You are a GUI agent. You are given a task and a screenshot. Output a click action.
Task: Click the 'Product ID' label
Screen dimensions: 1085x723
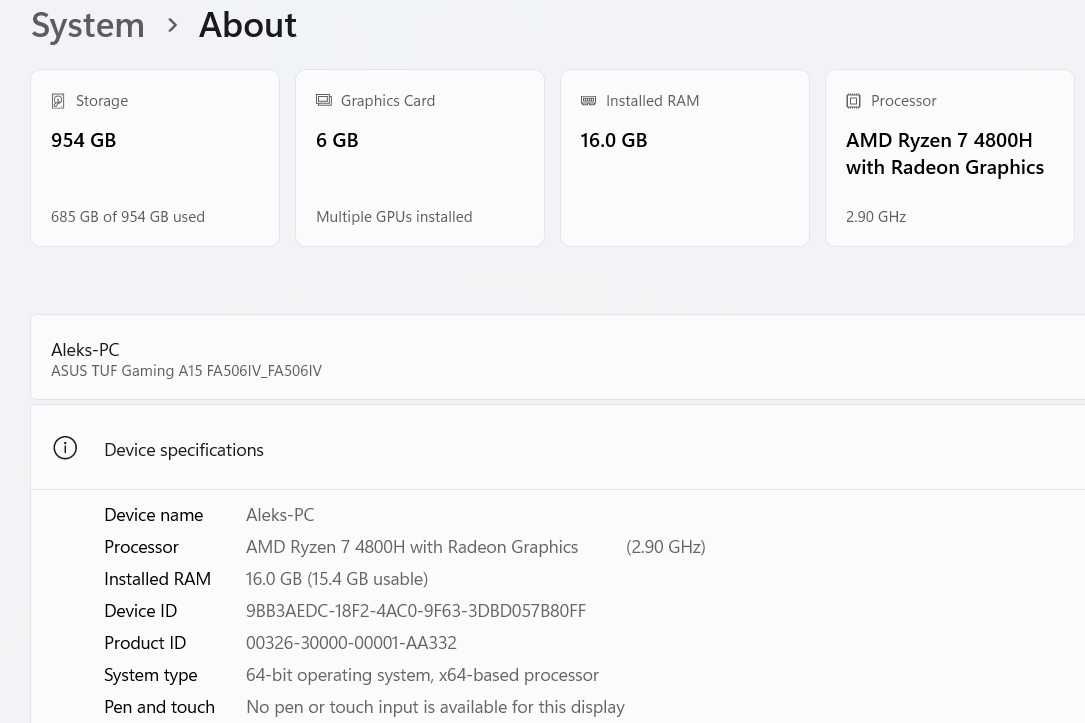pyautogui.click(x=145, y=643)
